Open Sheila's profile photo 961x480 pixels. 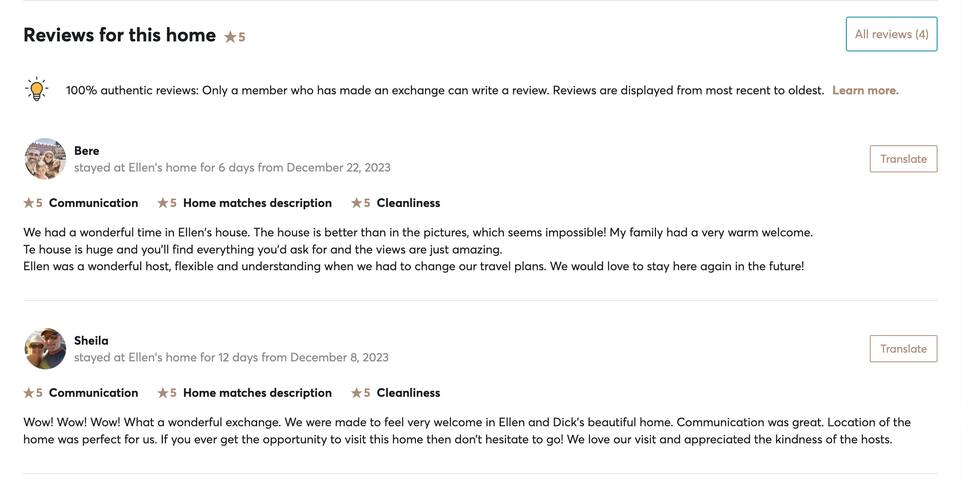coord(45,349)
